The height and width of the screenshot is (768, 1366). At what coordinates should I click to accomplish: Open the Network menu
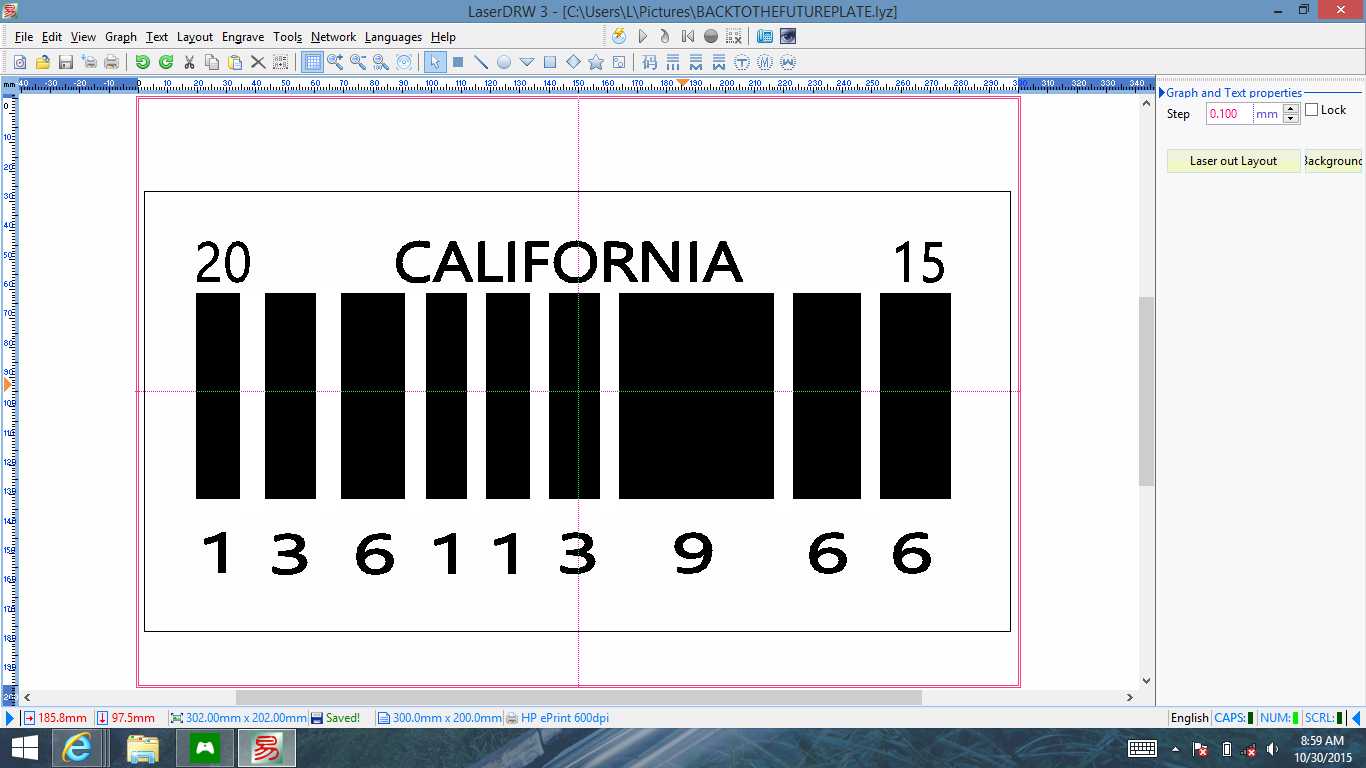click(333, 37)
